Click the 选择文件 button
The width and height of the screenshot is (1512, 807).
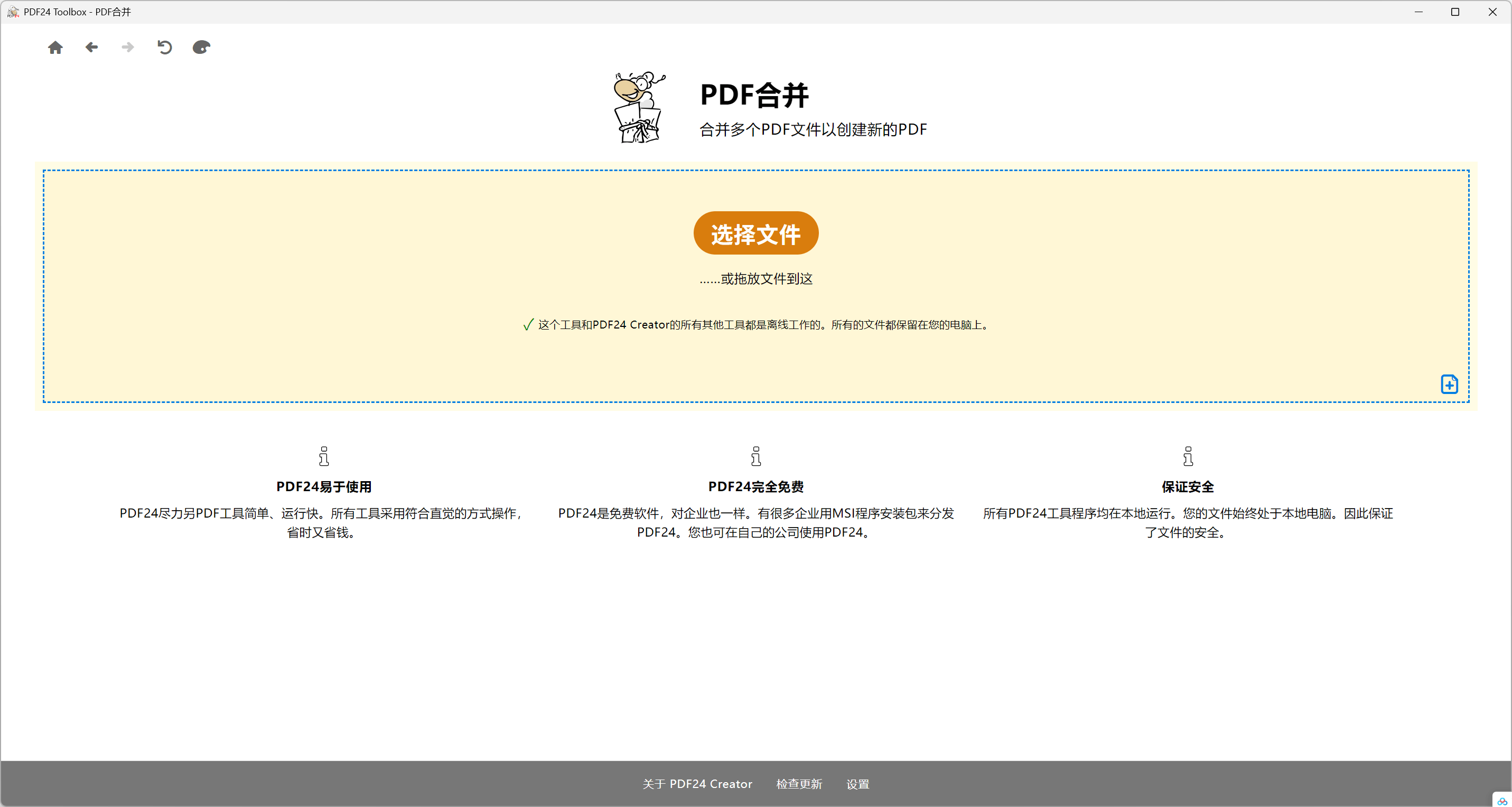[755, 233]
